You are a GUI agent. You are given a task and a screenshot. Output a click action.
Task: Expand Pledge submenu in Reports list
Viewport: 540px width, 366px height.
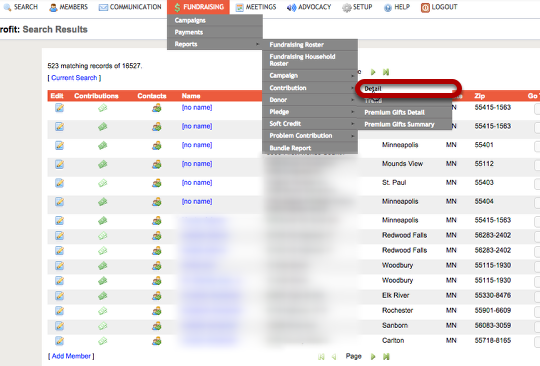pos(310,112)
